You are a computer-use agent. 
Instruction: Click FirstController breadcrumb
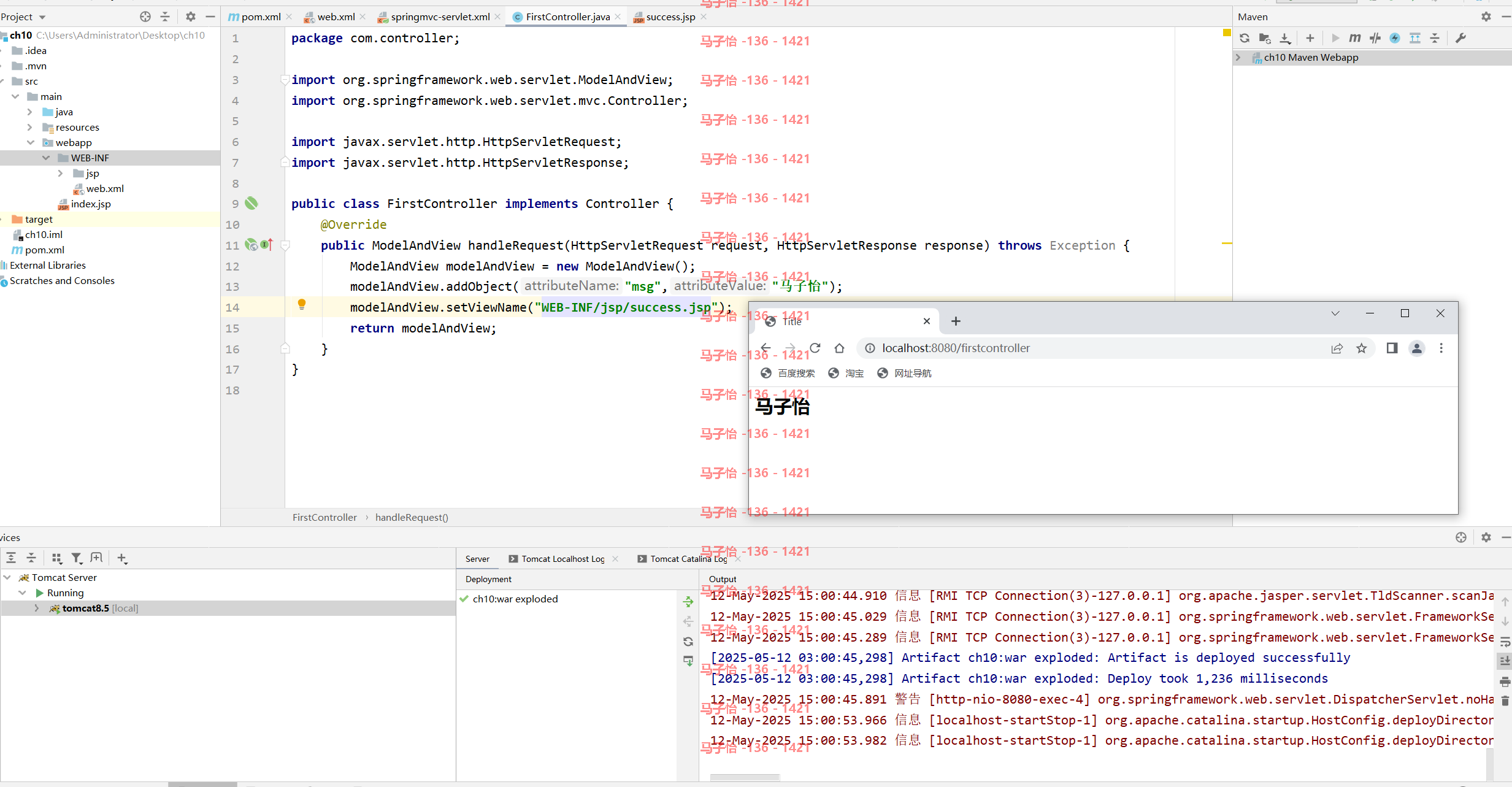(324, 517)
